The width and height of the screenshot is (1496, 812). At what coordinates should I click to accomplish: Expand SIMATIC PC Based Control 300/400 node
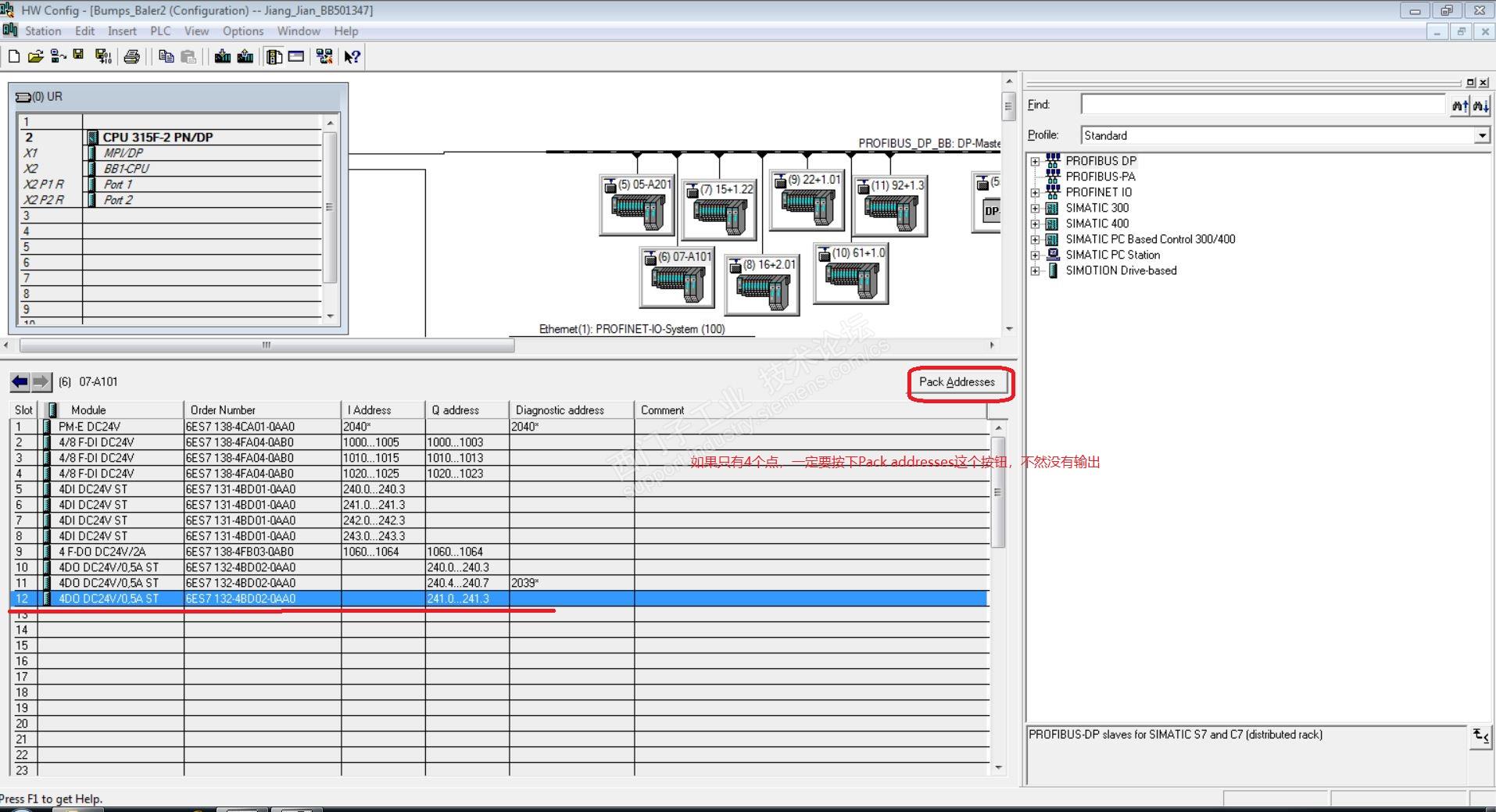[1036, 239]
